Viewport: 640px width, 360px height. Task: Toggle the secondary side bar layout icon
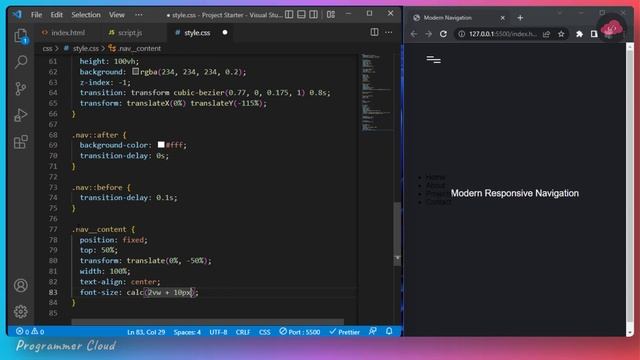(x=313, y=14)
